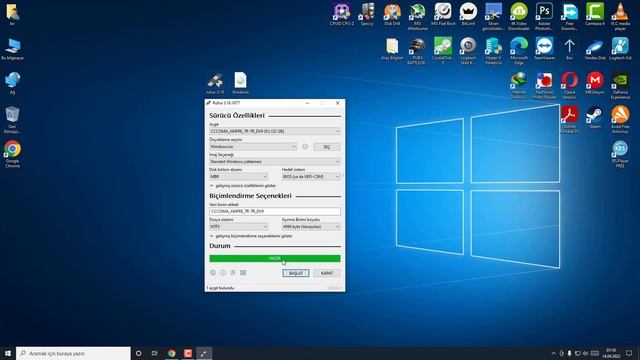640x360 pixels.
Task: Select the FastStone Photo Resizer shortcut
Action: (544, 86)
